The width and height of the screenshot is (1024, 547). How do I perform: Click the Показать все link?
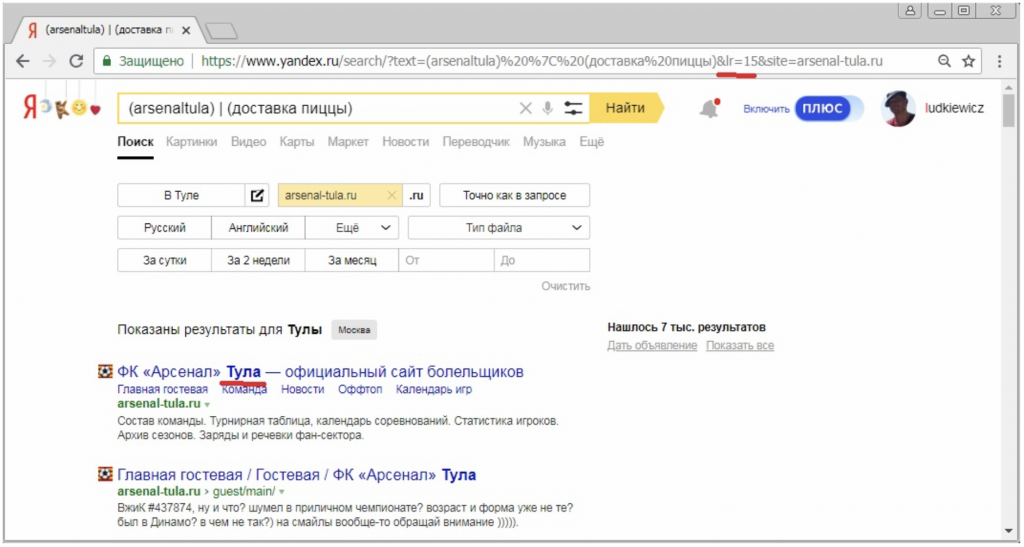point(740,345)
